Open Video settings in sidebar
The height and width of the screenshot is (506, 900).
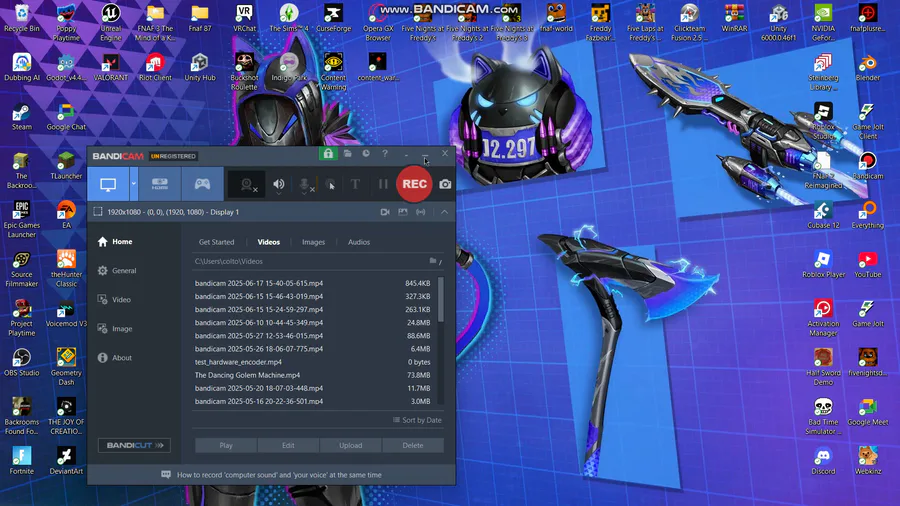[x=114, y=299]
